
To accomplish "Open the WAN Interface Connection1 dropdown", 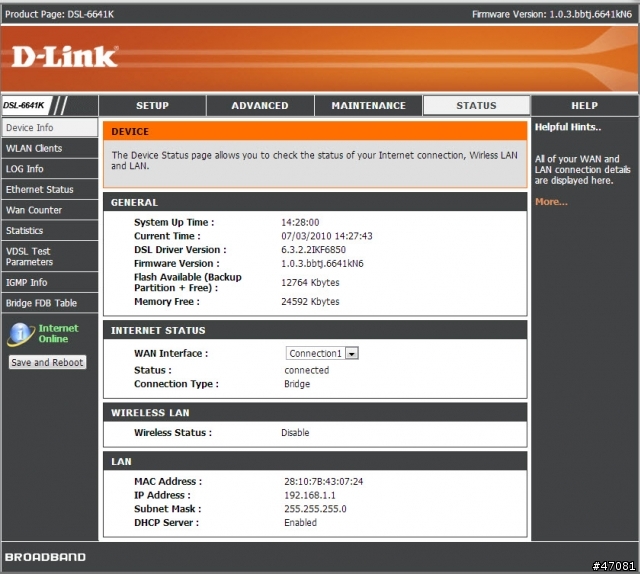I will [x=322, y=353].
